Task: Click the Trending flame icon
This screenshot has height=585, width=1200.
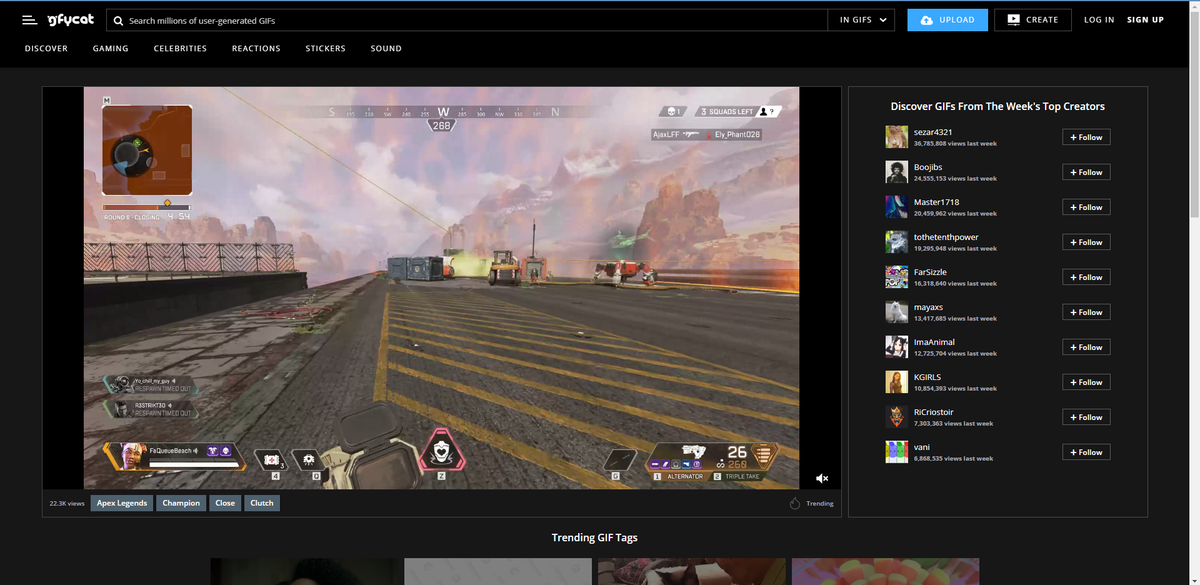Action: click(x=795, y=503)
